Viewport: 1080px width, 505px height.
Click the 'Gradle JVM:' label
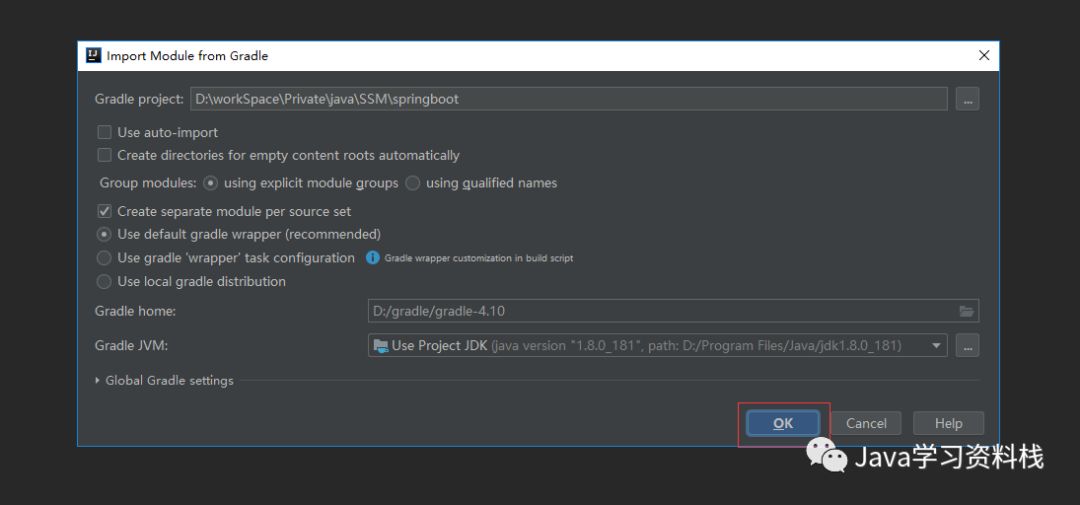click(132, 346)
